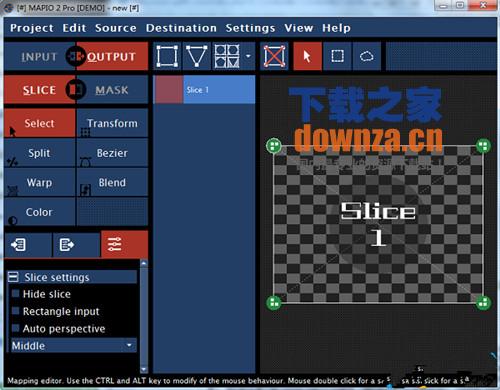Open the Middle dropdown list
This screenshot has width=500, height=390.
point(73,345)
